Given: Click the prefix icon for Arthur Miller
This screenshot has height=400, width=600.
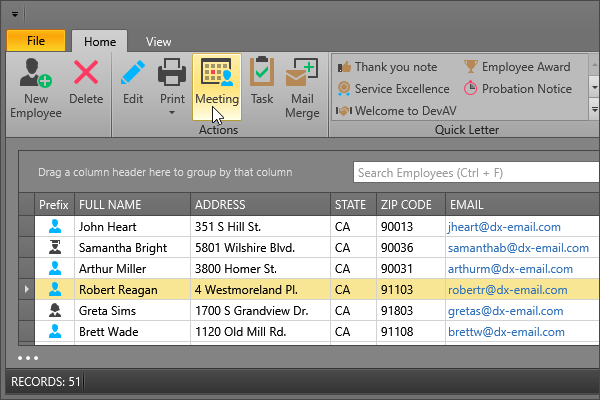Looking at the screenshot, I should click(x=55, y=269).
